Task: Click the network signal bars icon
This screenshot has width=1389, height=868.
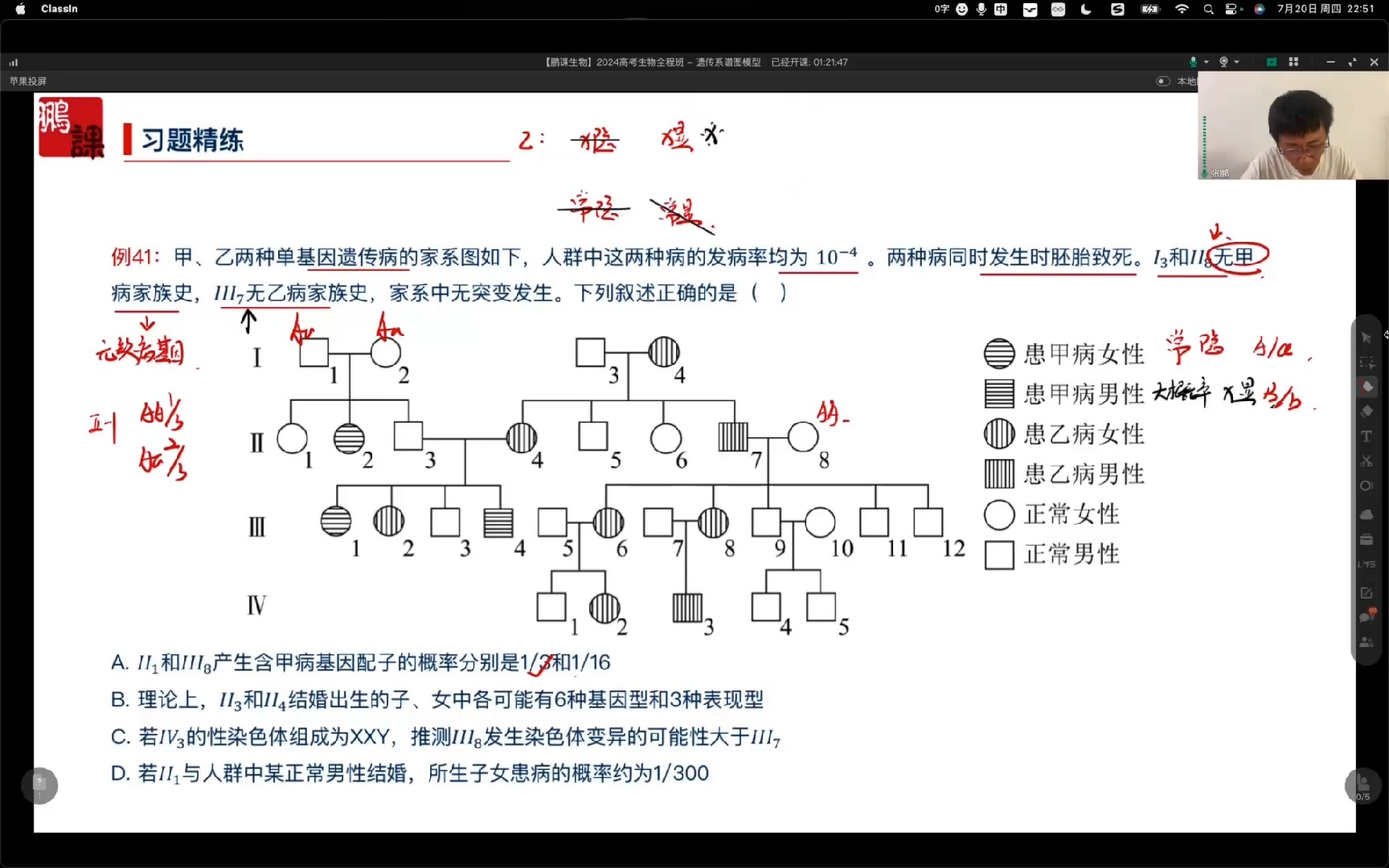Action: 14,62
